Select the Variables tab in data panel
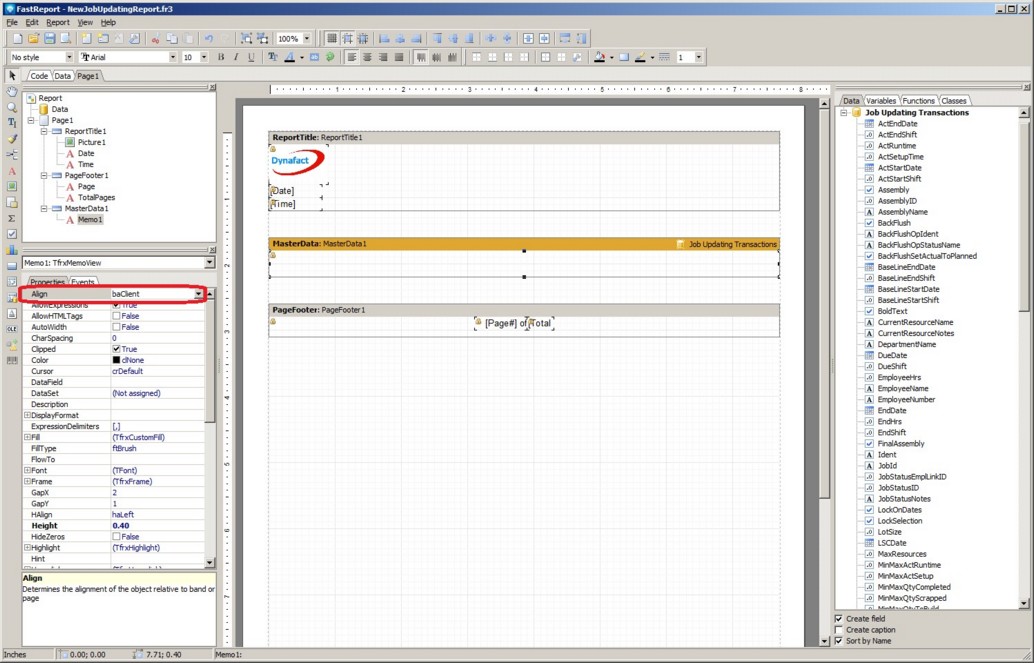1034x663 pixels. tap(881, 101)
